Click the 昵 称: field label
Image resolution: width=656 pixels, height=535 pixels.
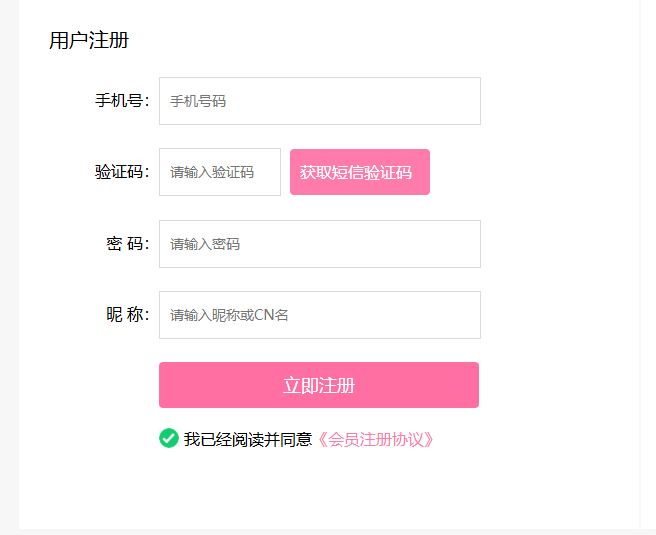(127, 315)
